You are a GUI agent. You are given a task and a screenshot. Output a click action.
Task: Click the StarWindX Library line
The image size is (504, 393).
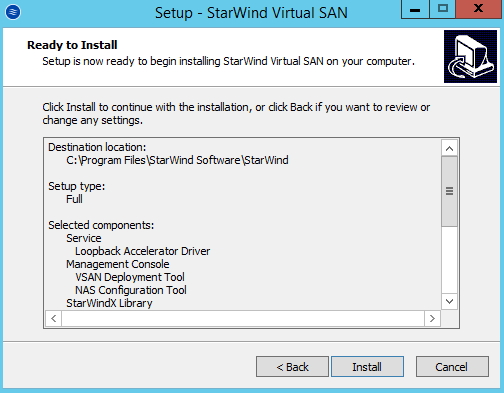(x=109, y=303)
